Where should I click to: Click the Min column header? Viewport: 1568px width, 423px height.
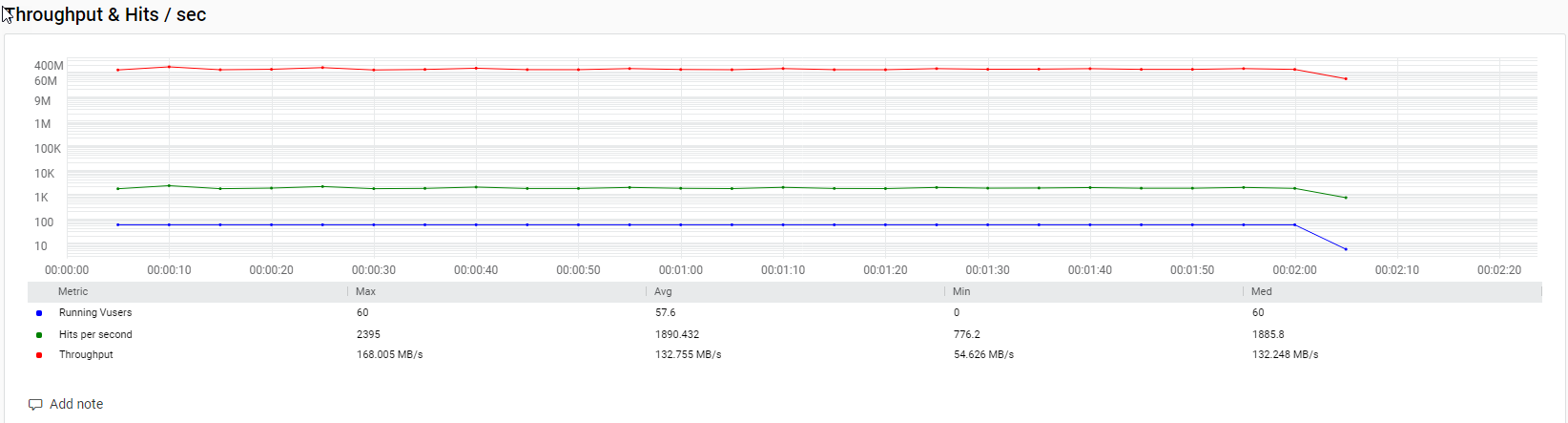(x=961, y=291)
